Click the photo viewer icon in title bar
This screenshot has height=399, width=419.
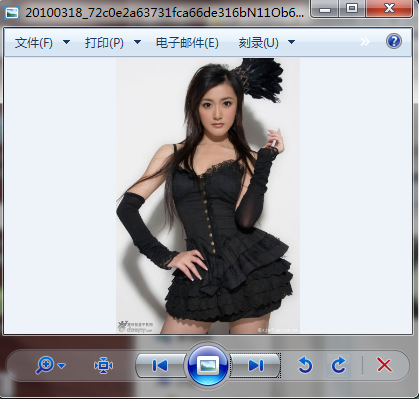point(12,13)
